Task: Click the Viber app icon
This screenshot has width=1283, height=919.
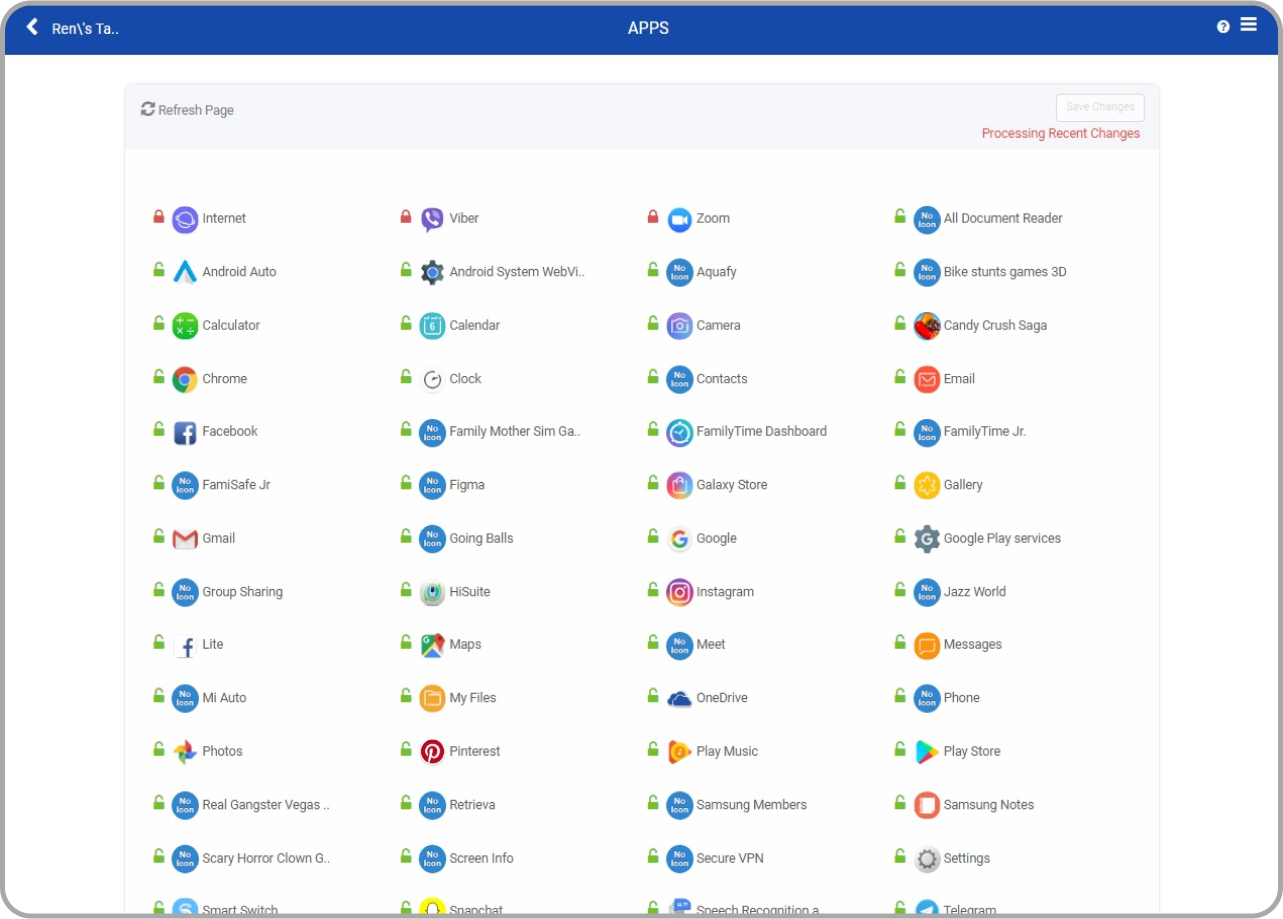Action: tap(432, 219)
